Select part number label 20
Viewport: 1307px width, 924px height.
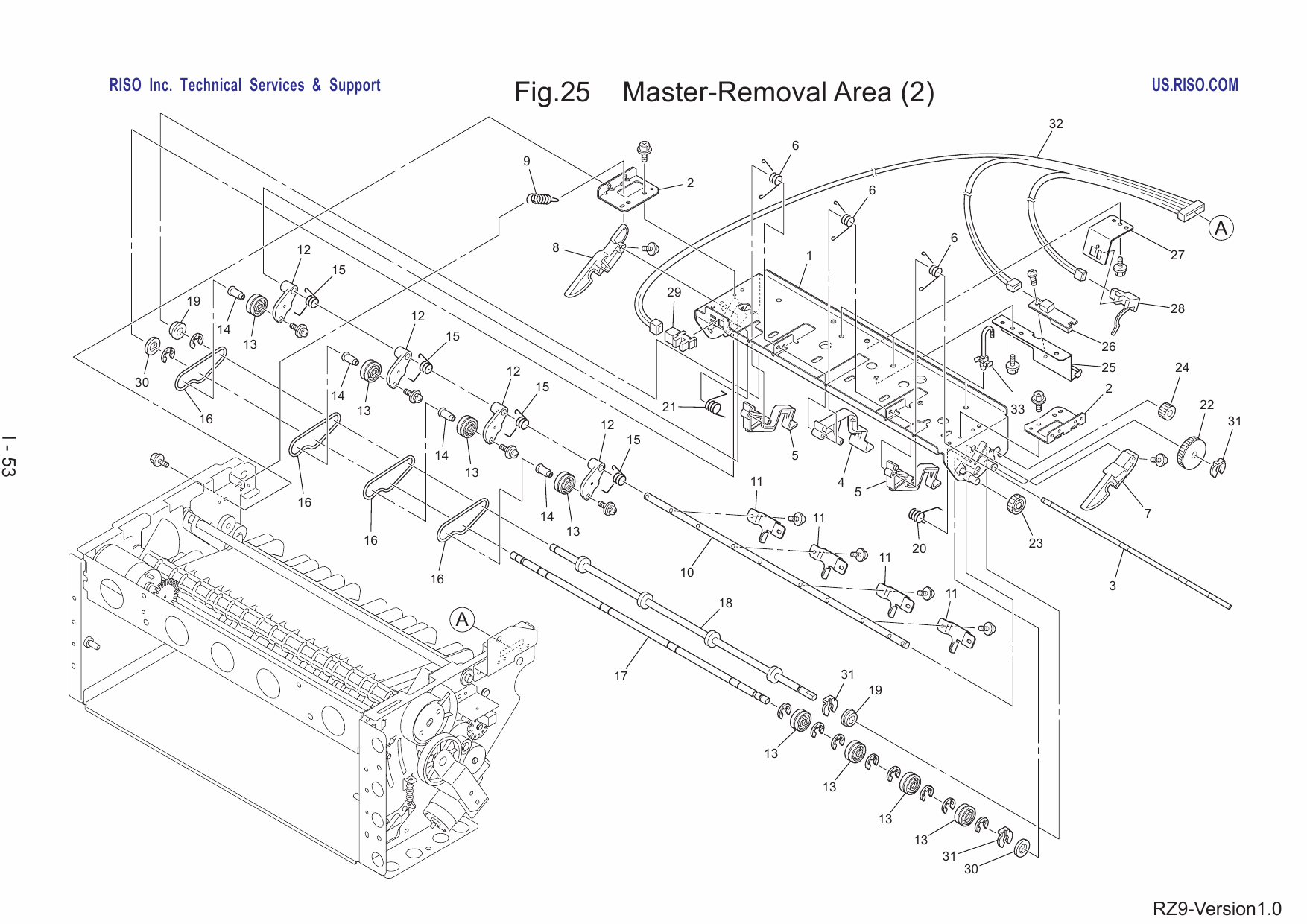coord(920,548)
